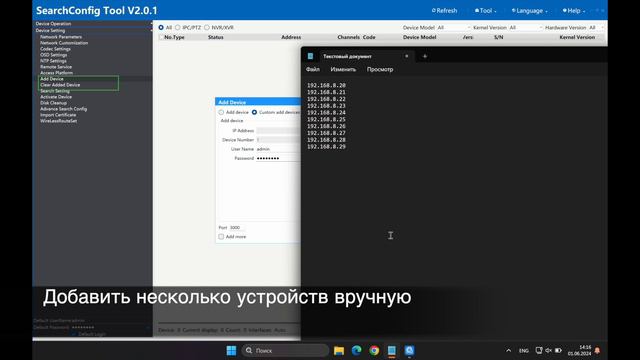This screenshot has height=360, width=640.
Task: Open Network Parameters in sidebar
Action: (61, 37)
